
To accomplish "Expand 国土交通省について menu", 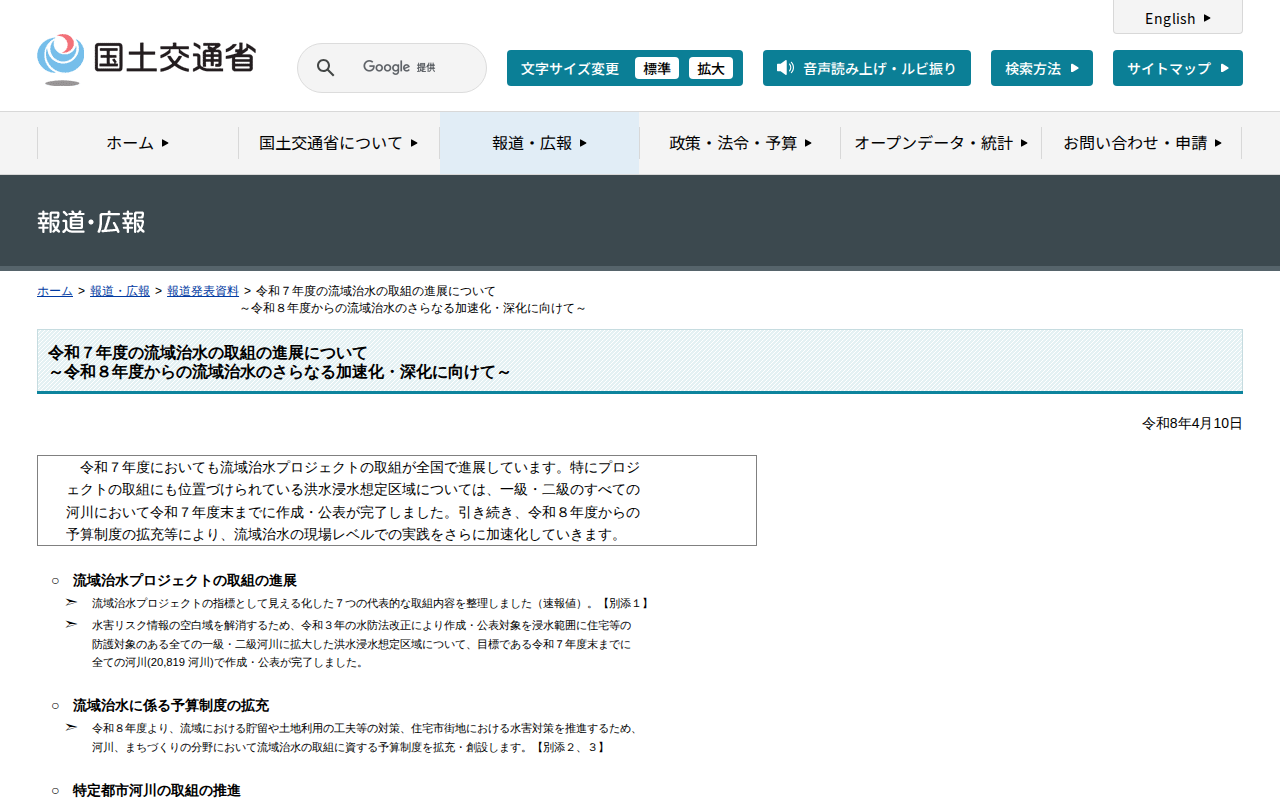I will point(339,143).
